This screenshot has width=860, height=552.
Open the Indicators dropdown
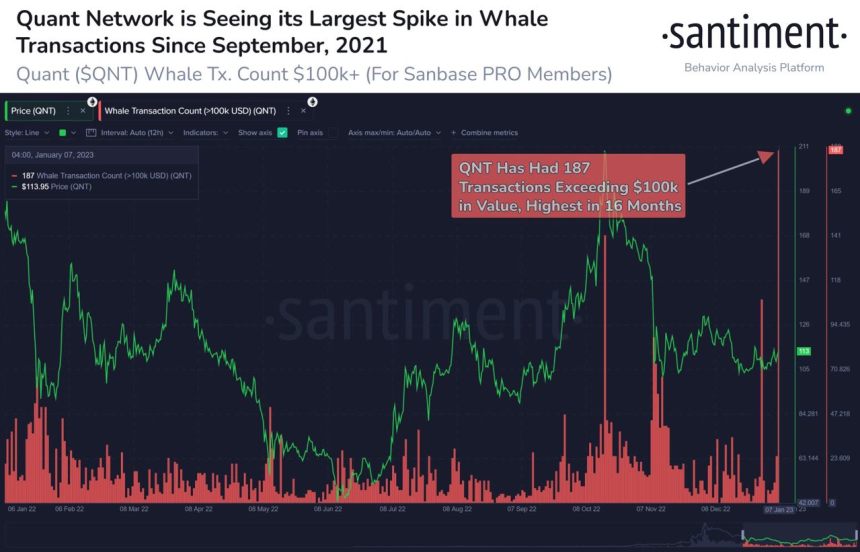(206, 133)
